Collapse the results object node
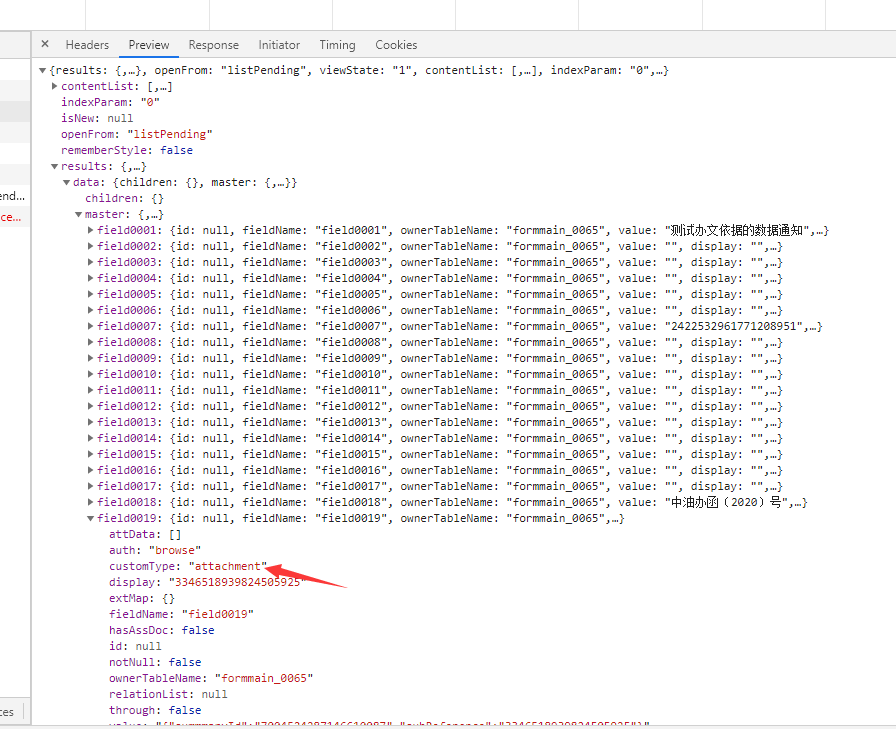896x729 pixels. pos(55,167)
